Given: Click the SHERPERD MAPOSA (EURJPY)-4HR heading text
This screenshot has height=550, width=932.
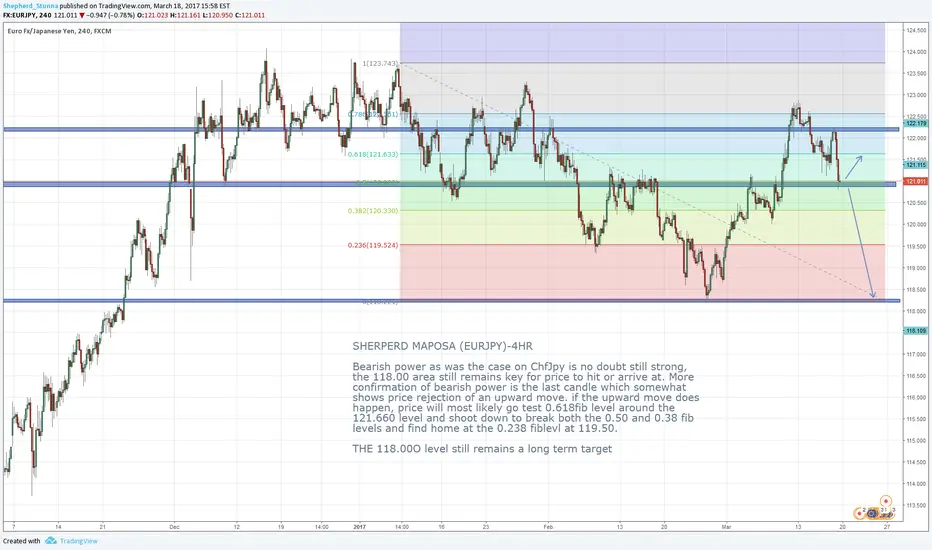Looking at the screenshot, I should tap(442, 346).
